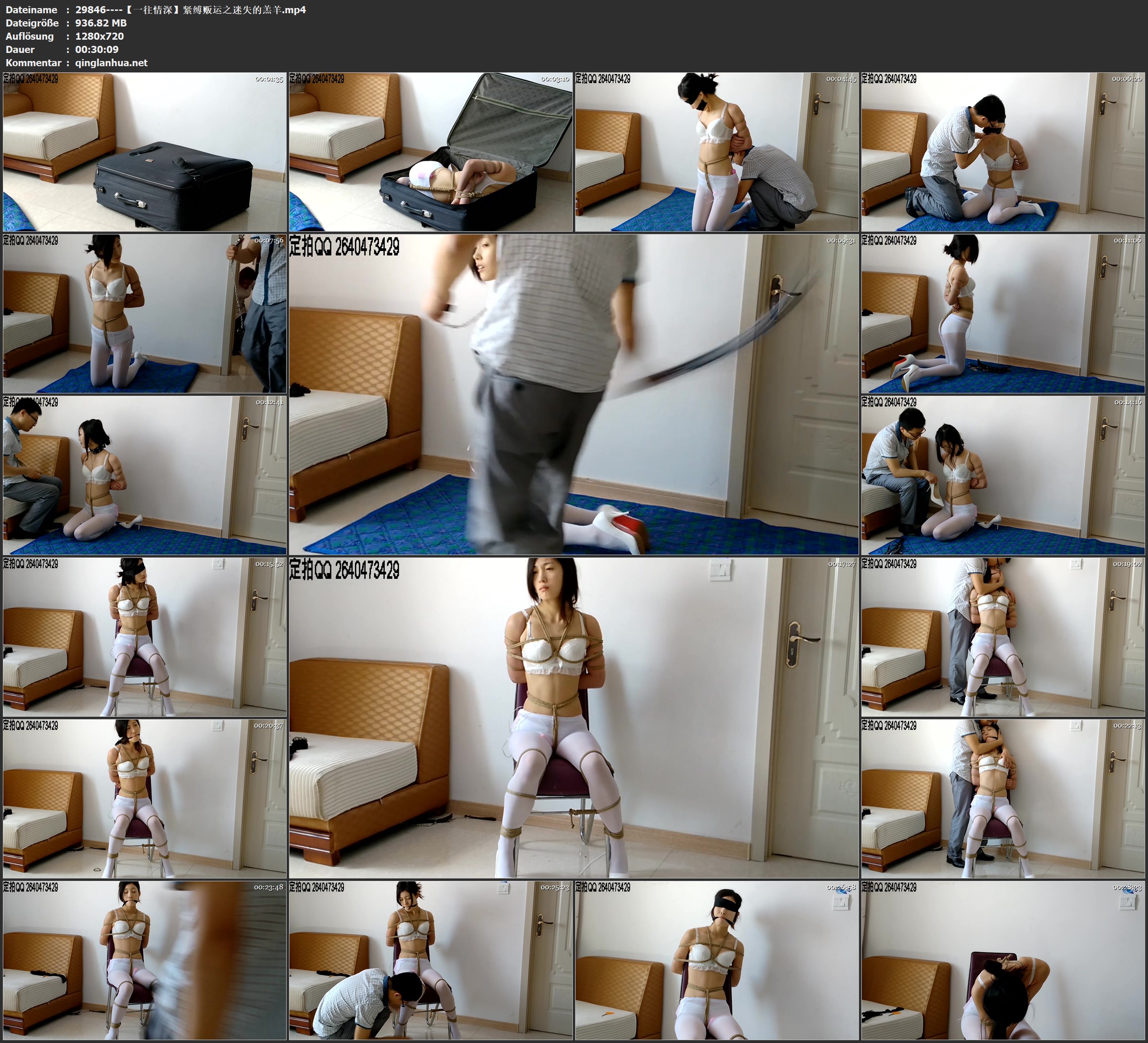
Task: Select the frame marked 00:26:58
Action: [716, 960]
